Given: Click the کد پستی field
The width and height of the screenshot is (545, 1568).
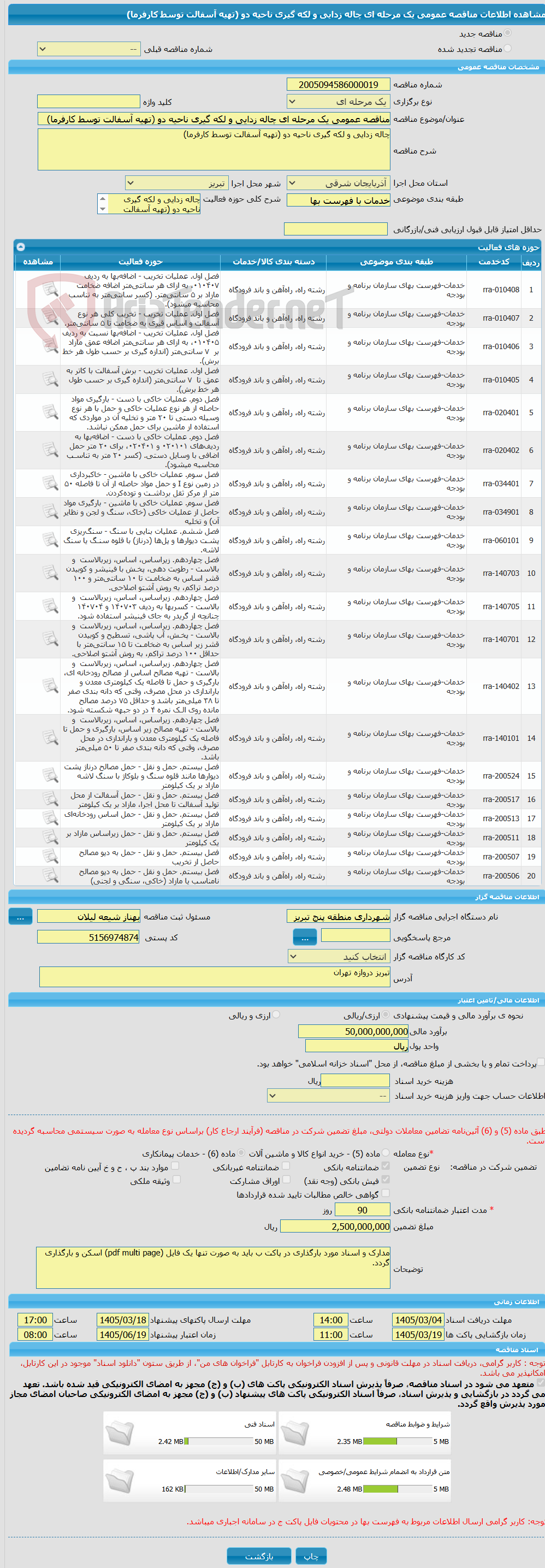Looking at the screenshot, I should pyautogui.click(x=89, y=938).
